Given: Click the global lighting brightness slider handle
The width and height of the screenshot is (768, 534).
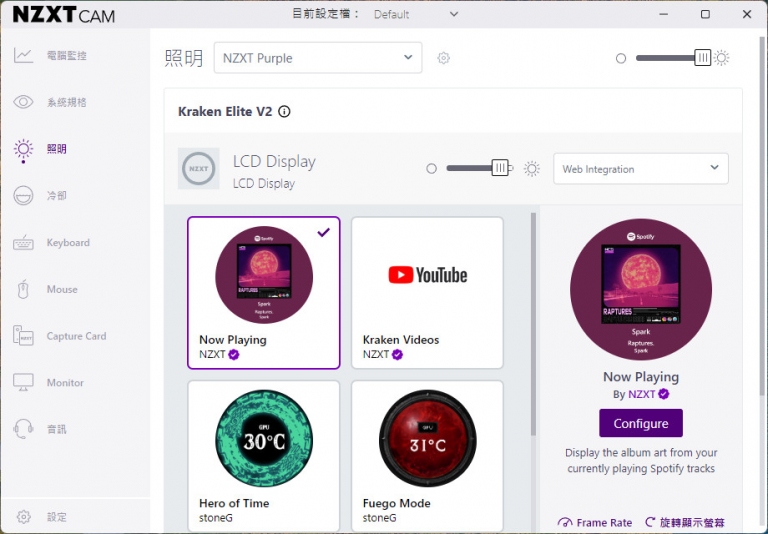Looking at the screenshot, I should (702, 57).
